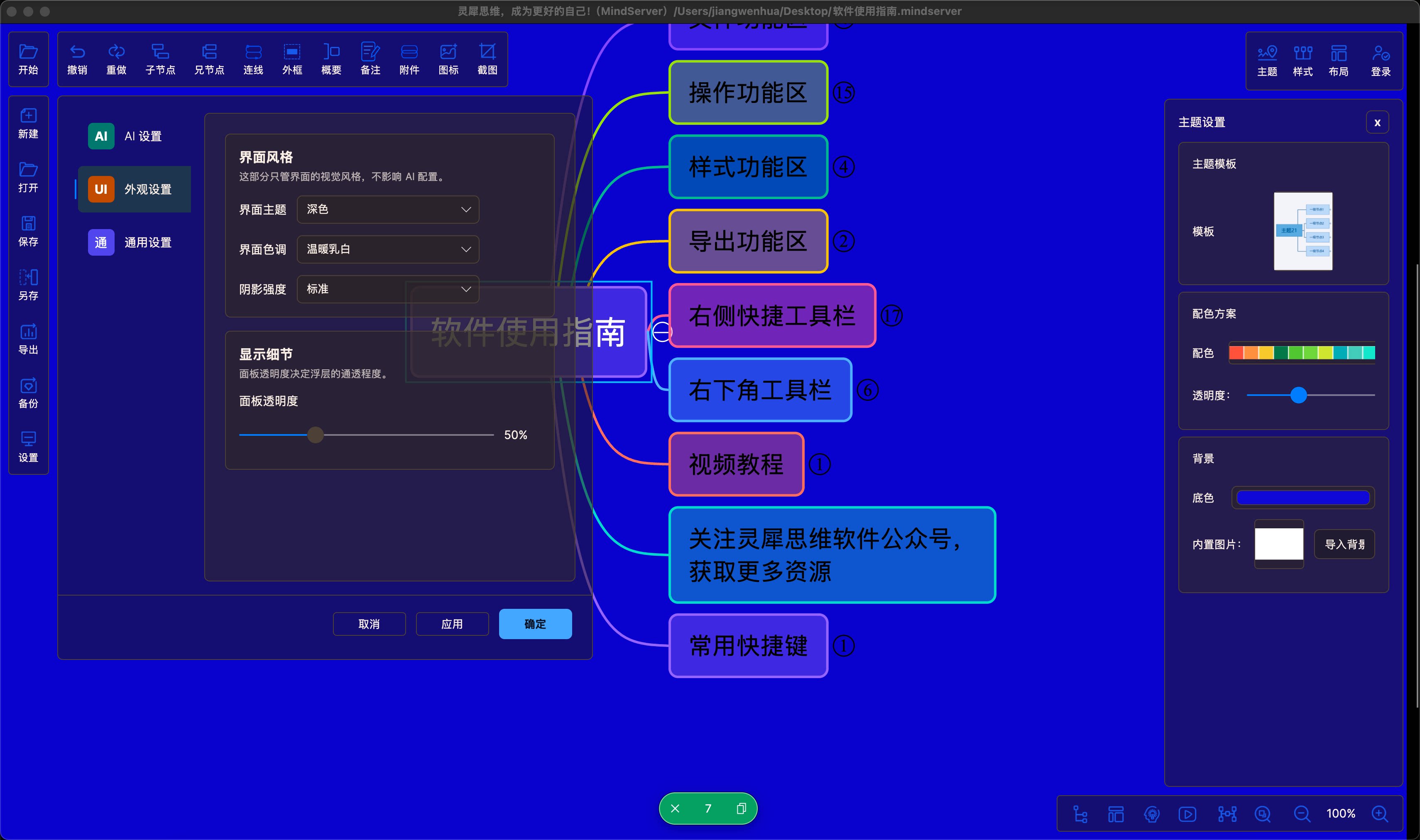Click the 面板透明度 slider handle
This screenshot has width=1420, height=840.
pyautogui.click(x=316, y=435)
